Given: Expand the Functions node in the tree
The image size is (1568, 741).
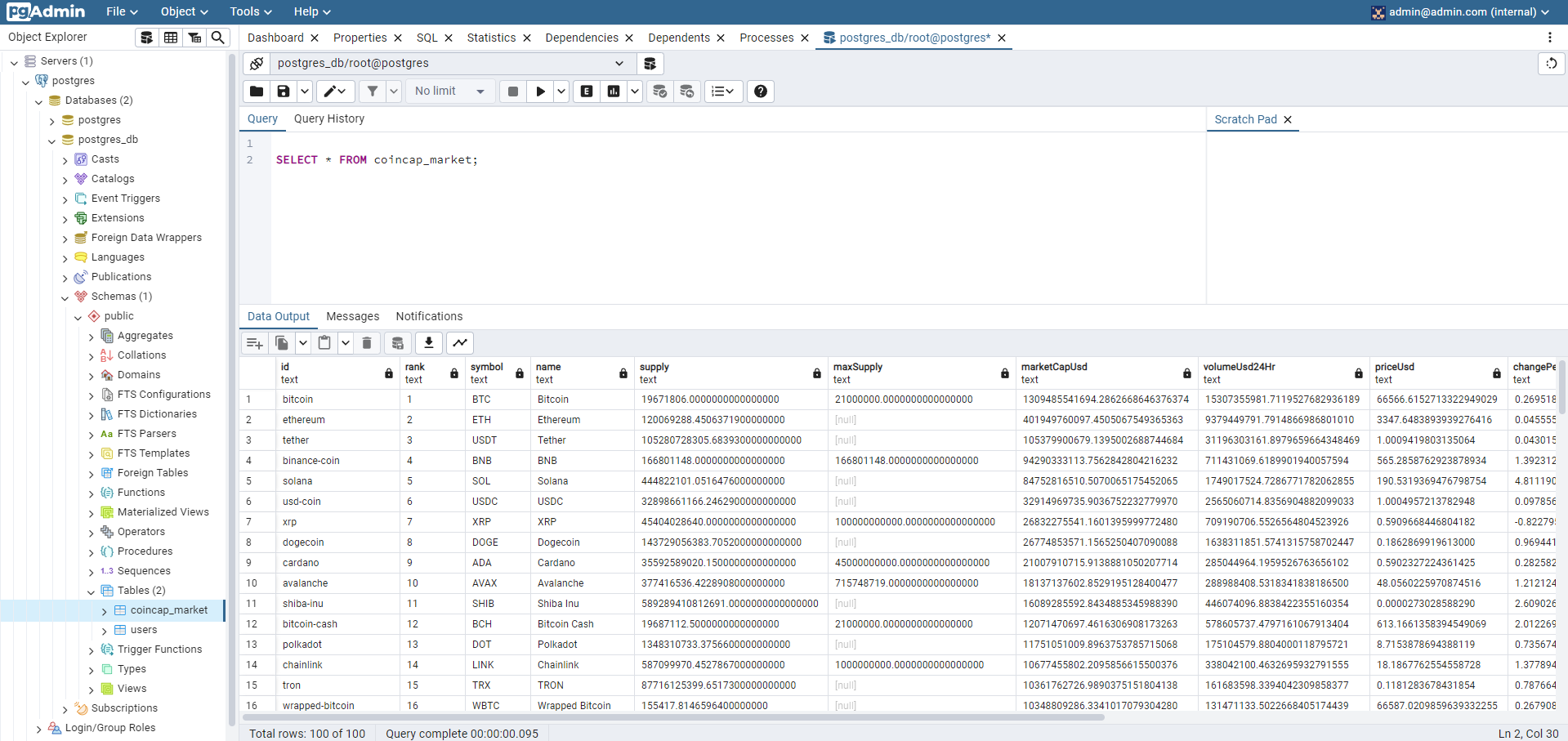Looking at the screenshot, I should tap(92, 493).
